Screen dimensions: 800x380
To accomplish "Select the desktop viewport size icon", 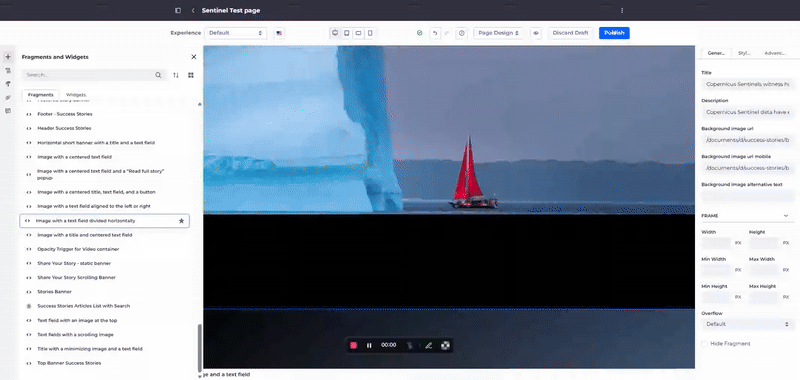I will (335, 33).
